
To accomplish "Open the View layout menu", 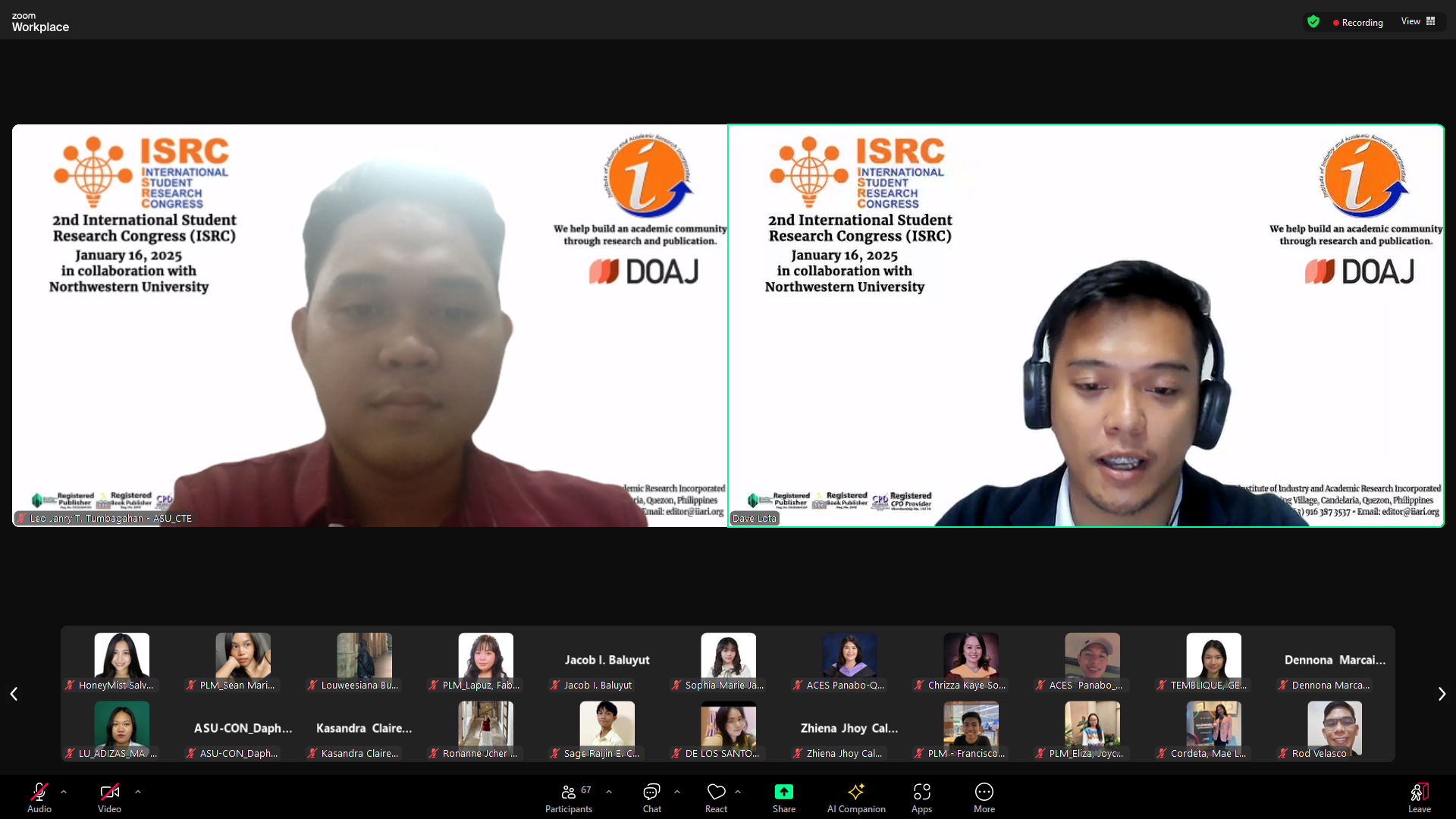I will 1418,21.
